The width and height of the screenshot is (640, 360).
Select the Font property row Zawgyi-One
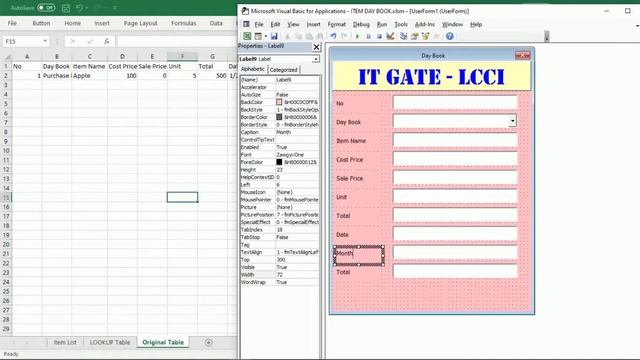[x=279, y=155]
